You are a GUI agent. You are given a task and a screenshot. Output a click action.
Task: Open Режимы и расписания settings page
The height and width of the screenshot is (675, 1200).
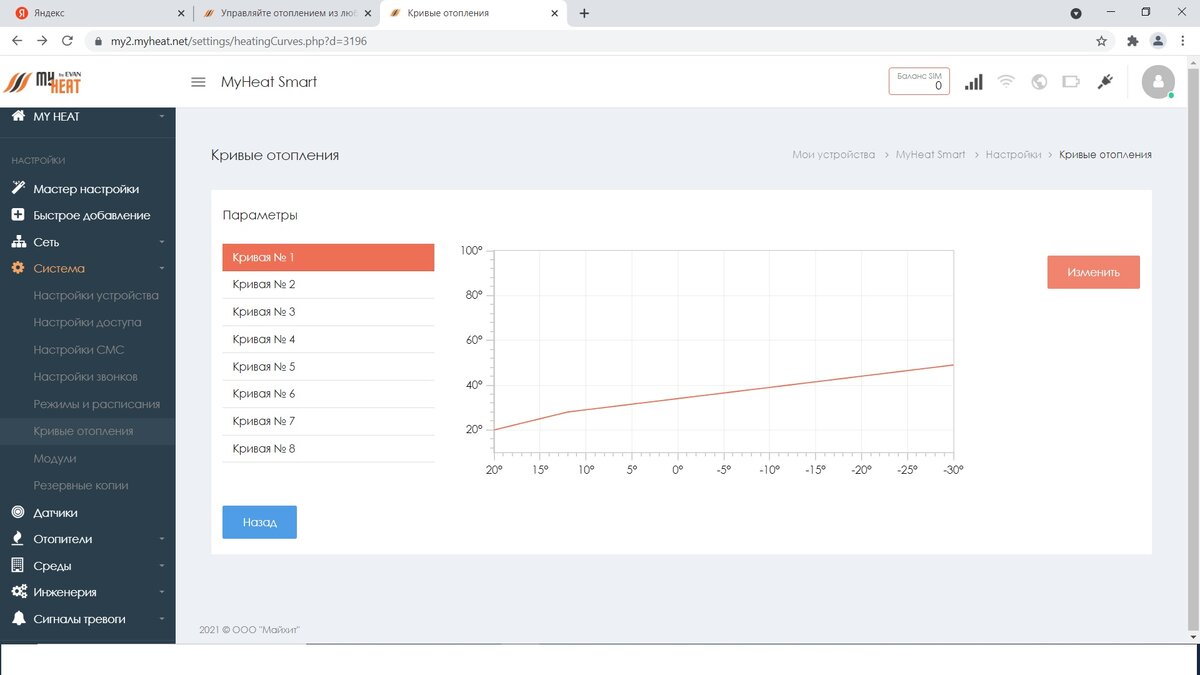coord(97,404)
